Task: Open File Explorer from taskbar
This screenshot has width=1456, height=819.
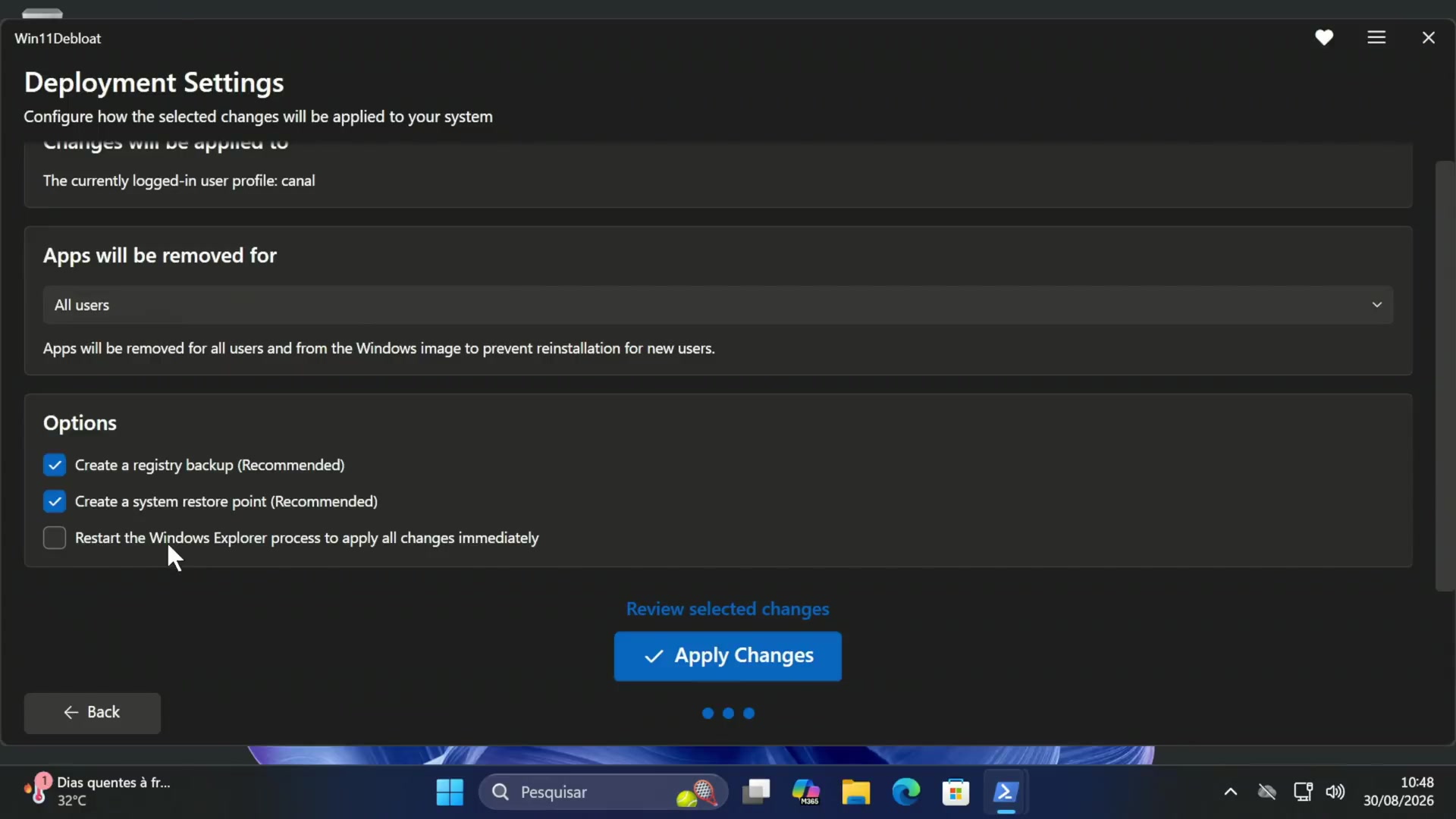Action: (x=855, y=792)
